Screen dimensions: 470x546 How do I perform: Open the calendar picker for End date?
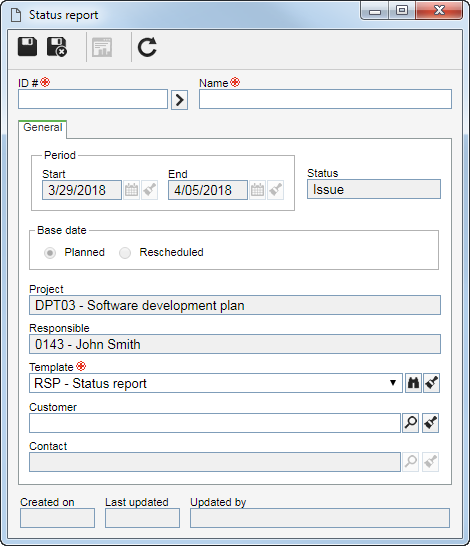coord(258,190)
